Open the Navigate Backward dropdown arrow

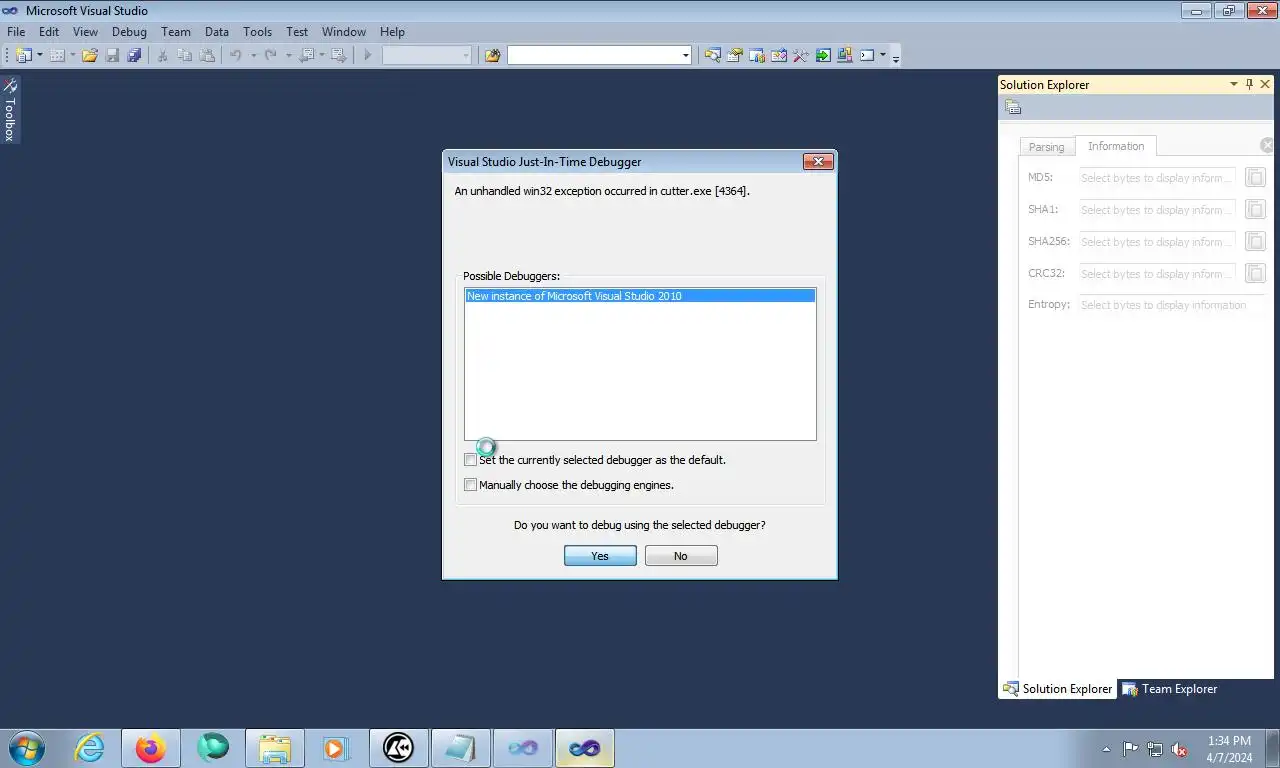[x=322, y=56]
